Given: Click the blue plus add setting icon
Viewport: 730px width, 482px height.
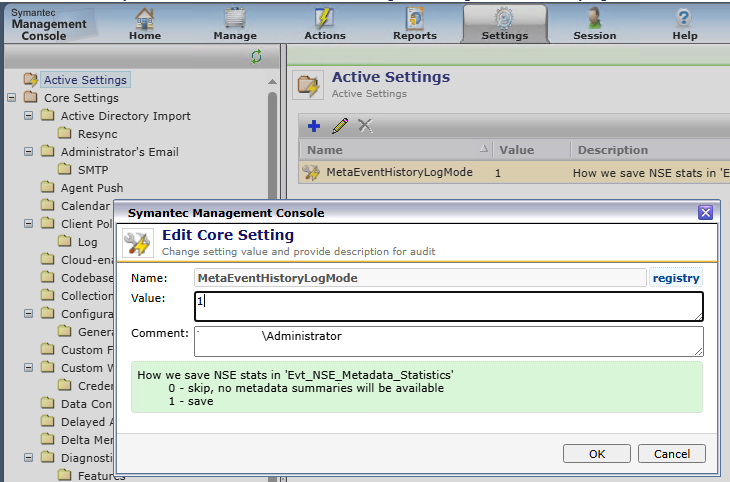Looking at the screenshot, I should point(313,126).
